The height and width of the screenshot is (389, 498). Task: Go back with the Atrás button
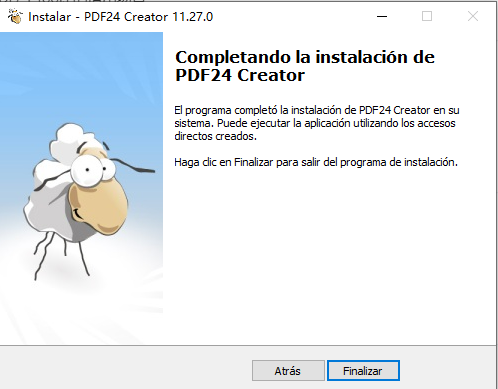coord(288,370)
